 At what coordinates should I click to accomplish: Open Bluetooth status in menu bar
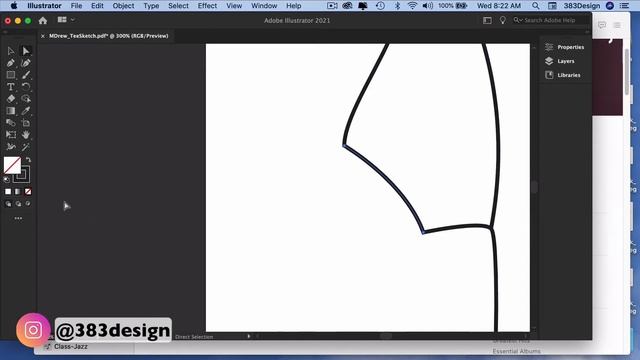coord(397,6)
